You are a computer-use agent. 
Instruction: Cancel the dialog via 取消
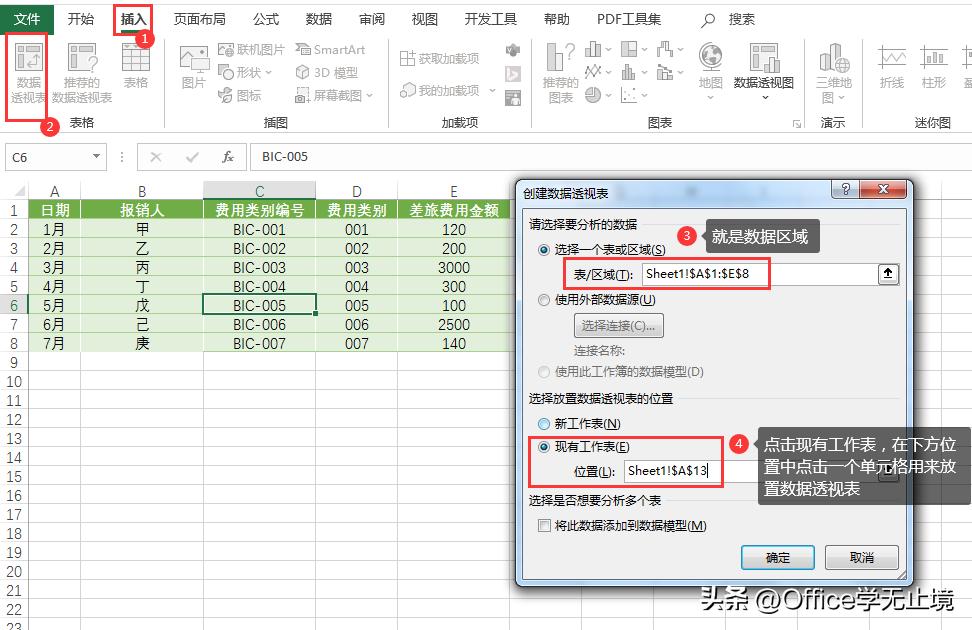(863, 558)
